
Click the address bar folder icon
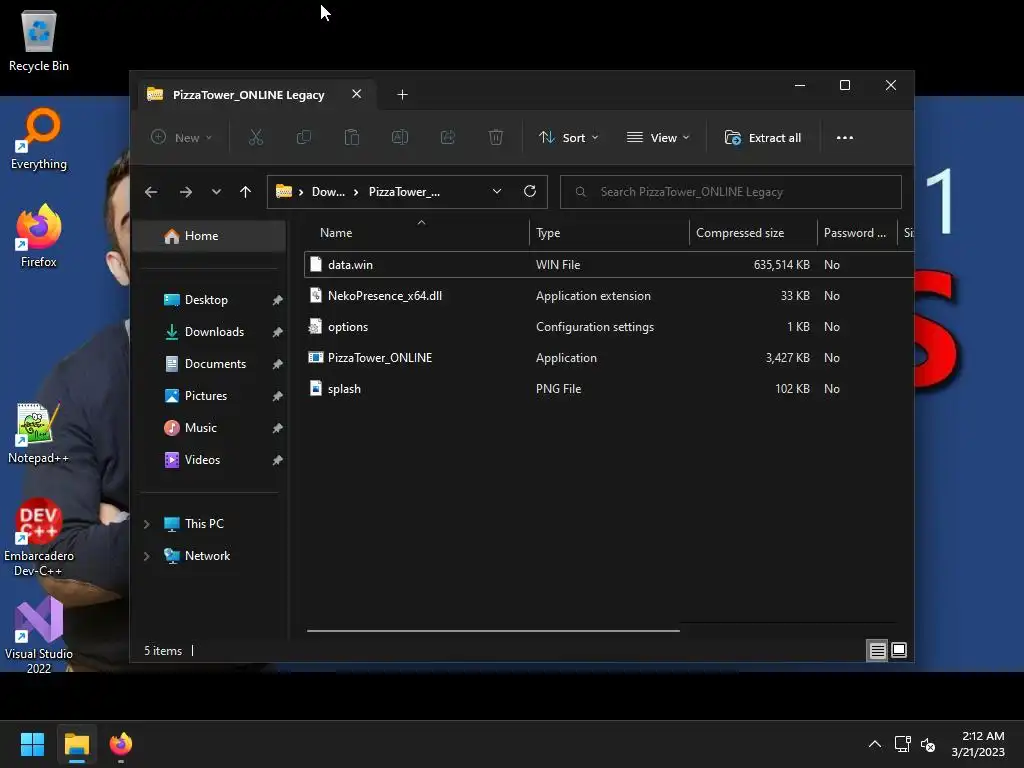tap(283, 191)
